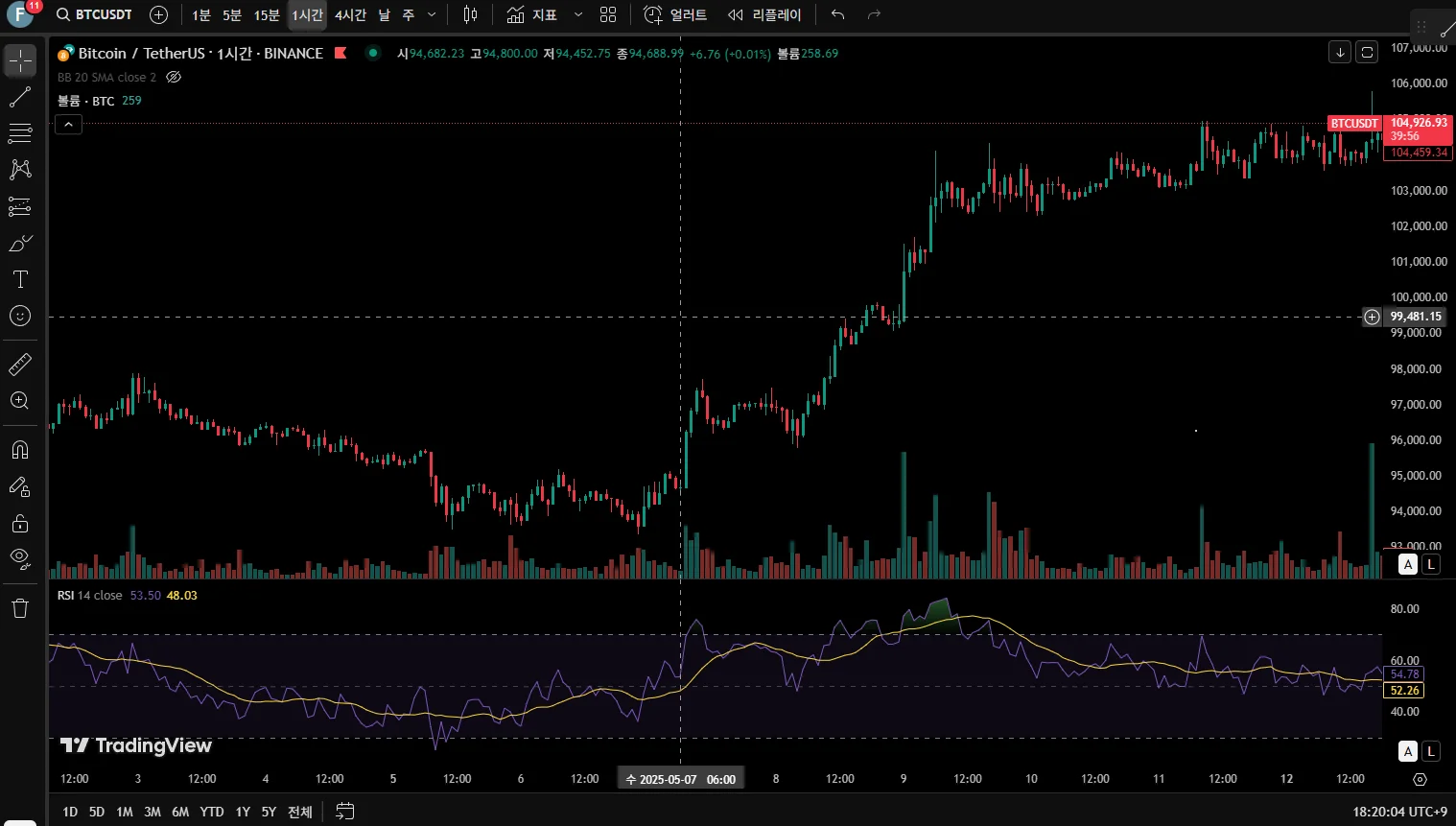Collapse the indicator legend chevron
The image size is (1456, 826).
(x=68, y=124)
